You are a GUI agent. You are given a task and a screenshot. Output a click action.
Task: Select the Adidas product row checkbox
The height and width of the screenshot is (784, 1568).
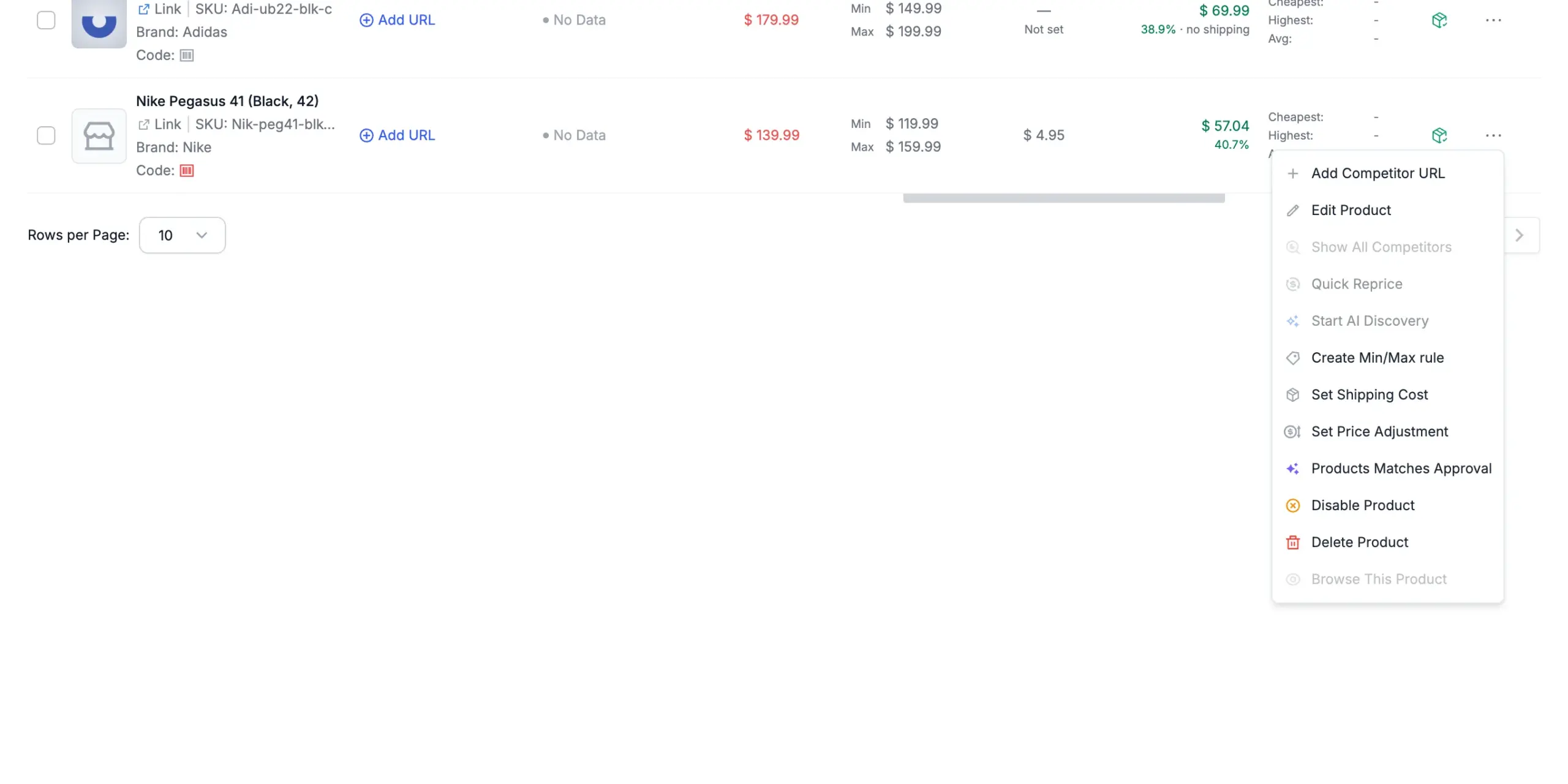click(46, 20)
